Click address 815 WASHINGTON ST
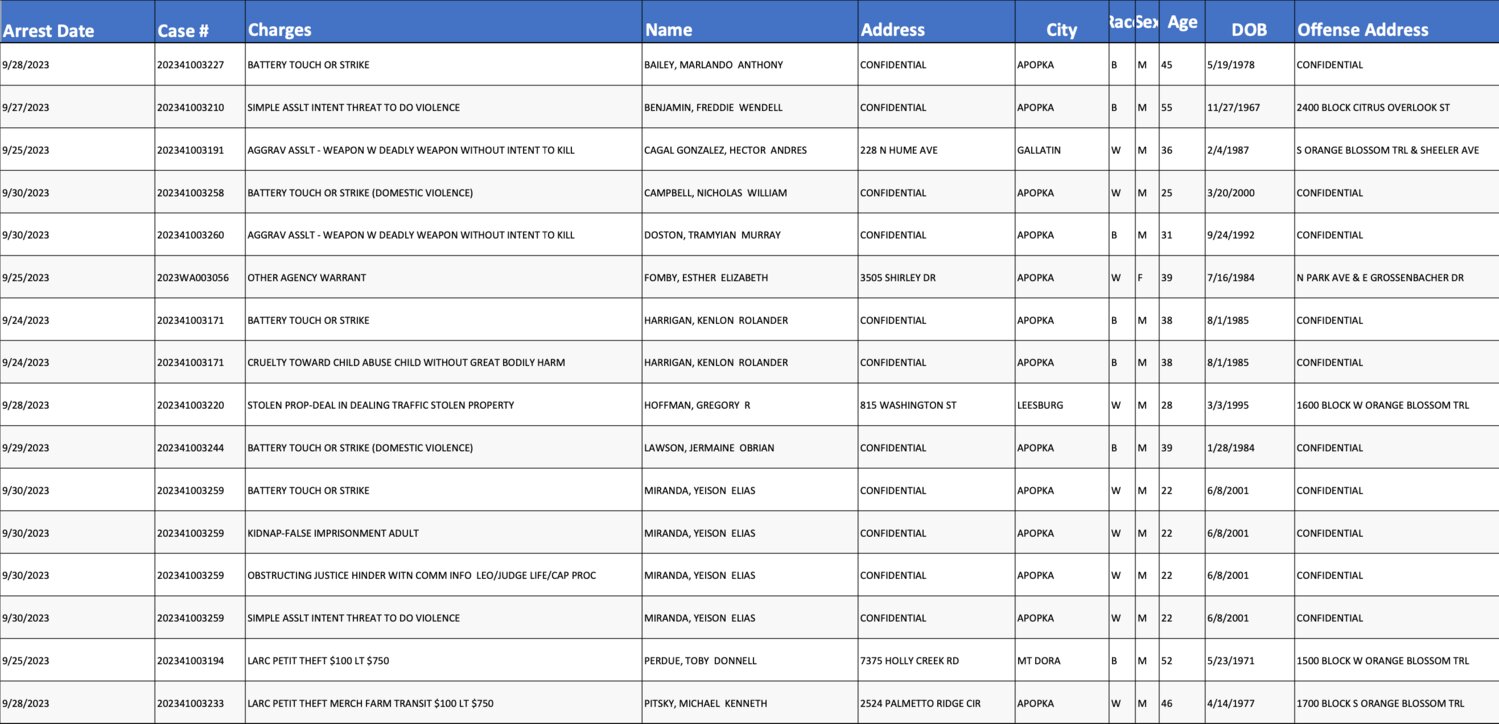1499x724 pixels. [907, 405]
